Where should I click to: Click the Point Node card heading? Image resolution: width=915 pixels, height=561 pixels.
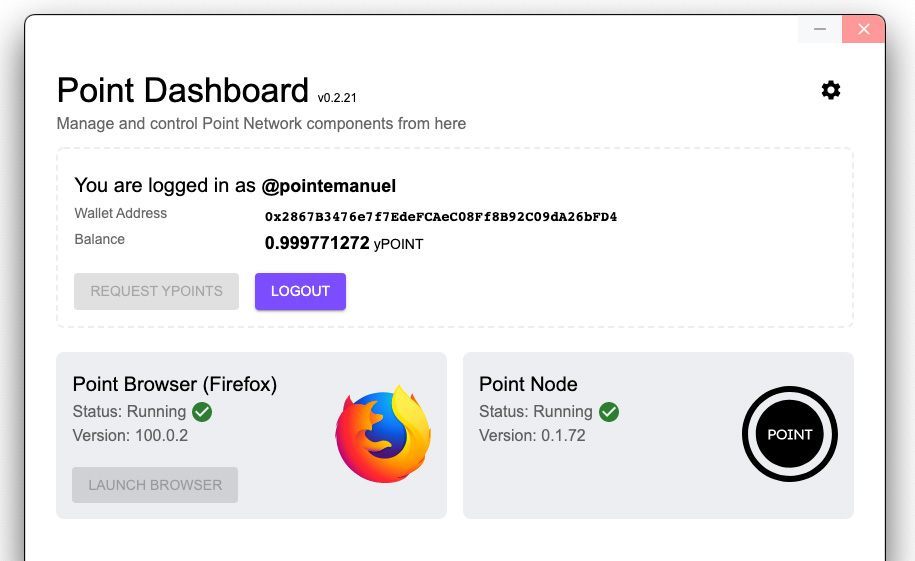tap(528, 384)
